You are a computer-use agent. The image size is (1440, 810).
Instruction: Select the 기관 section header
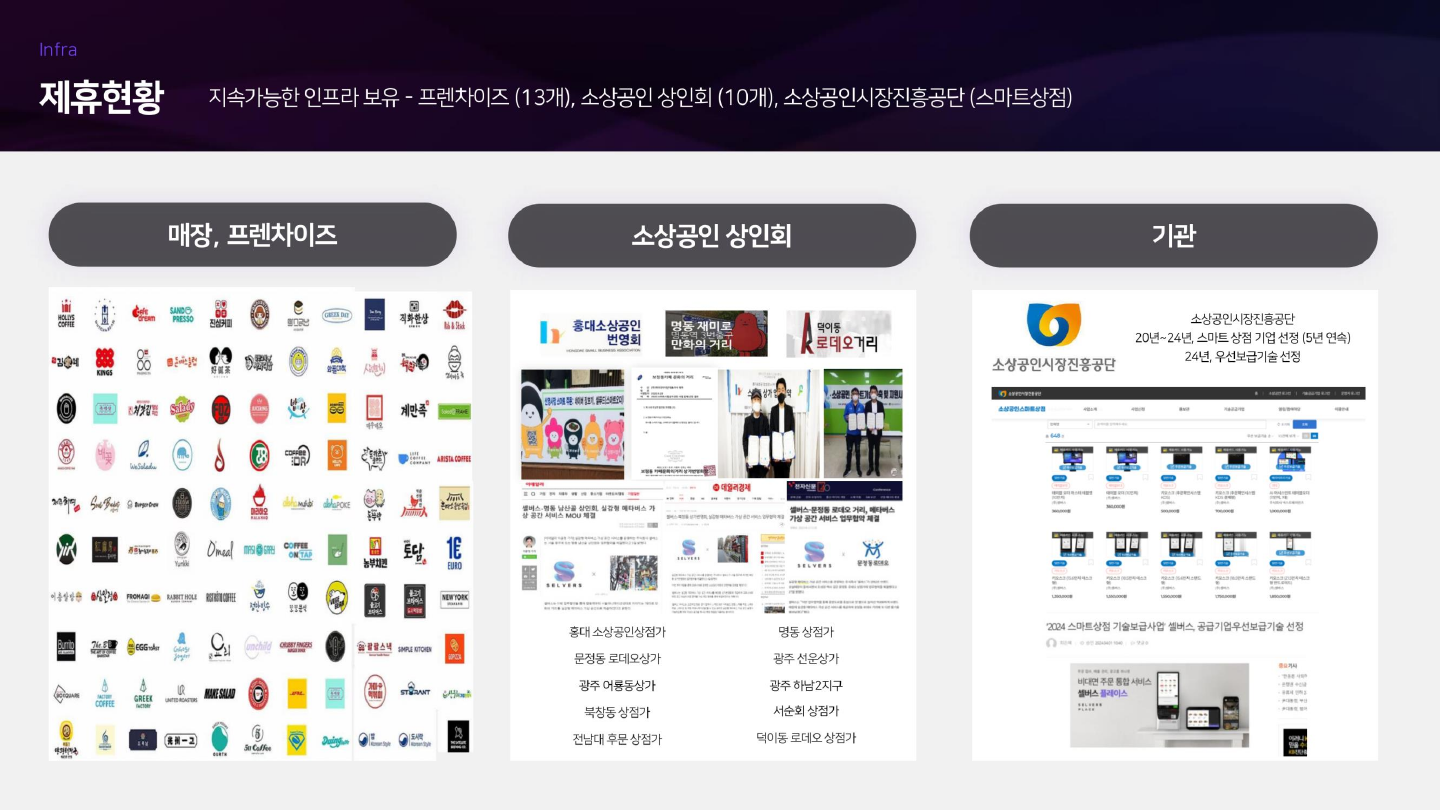tap(1173, 235)
